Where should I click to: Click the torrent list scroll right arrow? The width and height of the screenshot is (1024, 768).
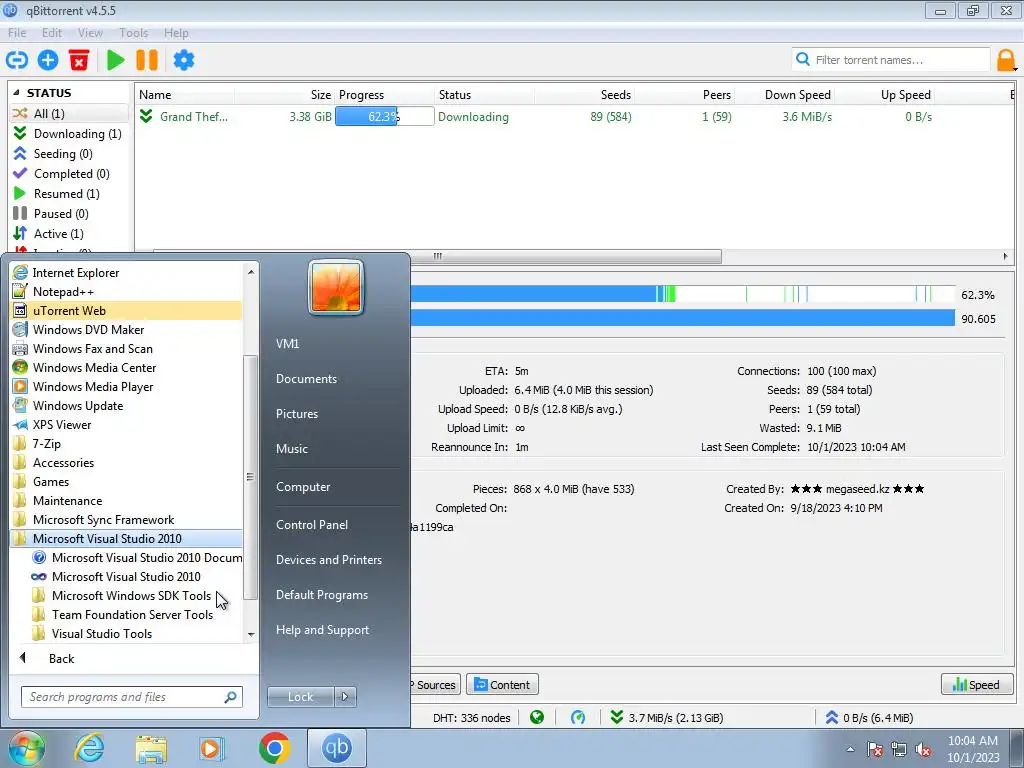pyautogui.click(x=1006, y=256)
